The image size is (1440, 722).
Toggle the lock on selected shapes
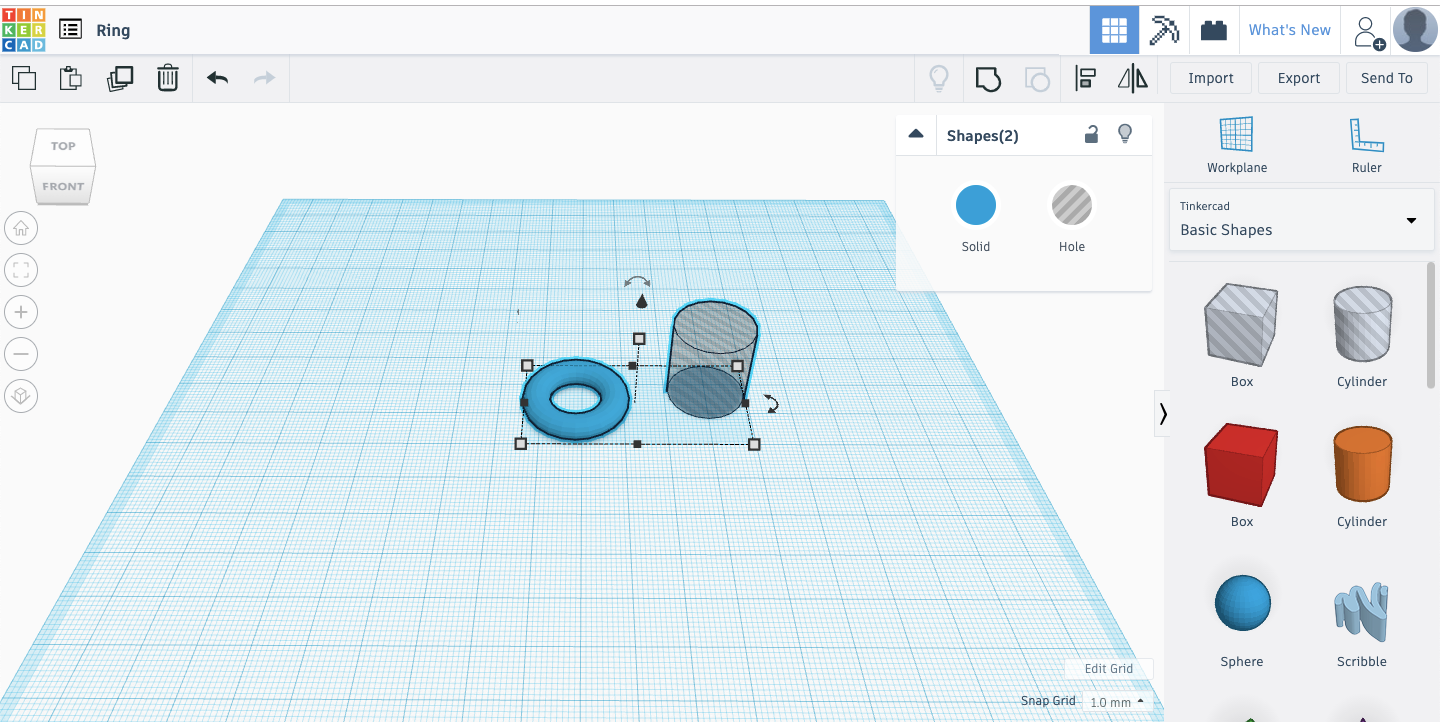tap(1091, 133)
